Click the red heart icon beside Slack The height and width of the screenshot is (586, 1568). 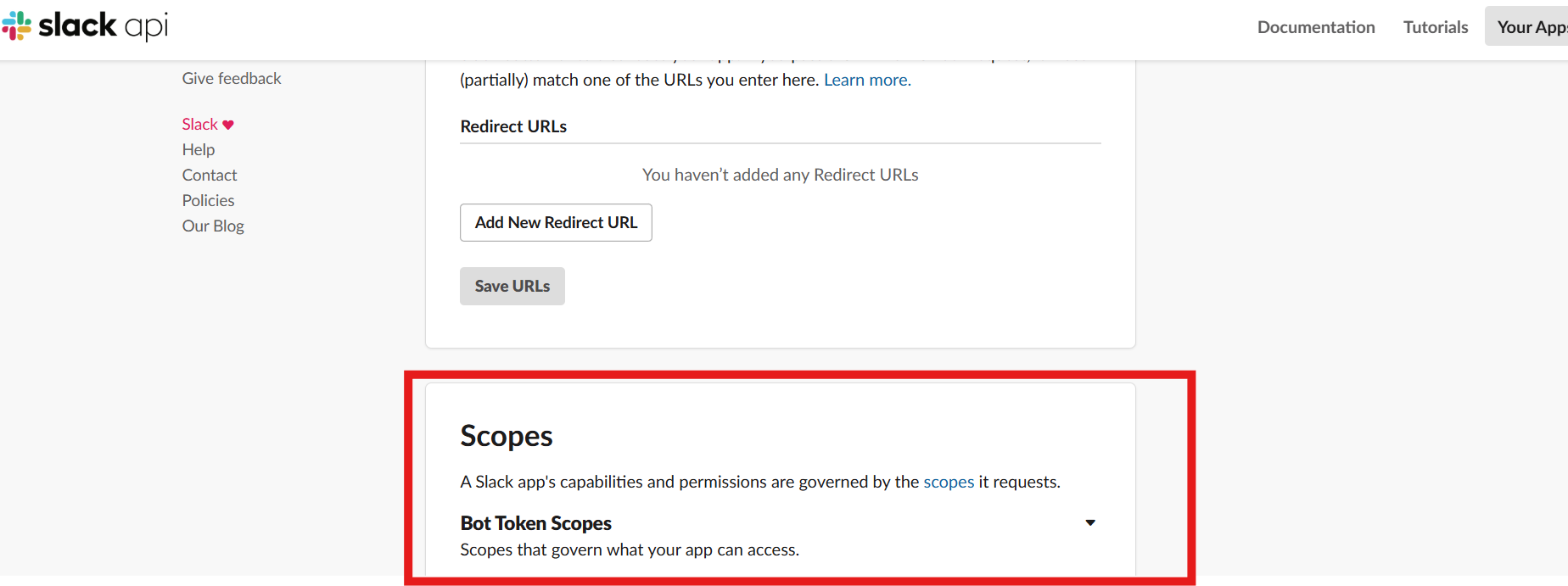pyautogui.click(x=228, y=125)
